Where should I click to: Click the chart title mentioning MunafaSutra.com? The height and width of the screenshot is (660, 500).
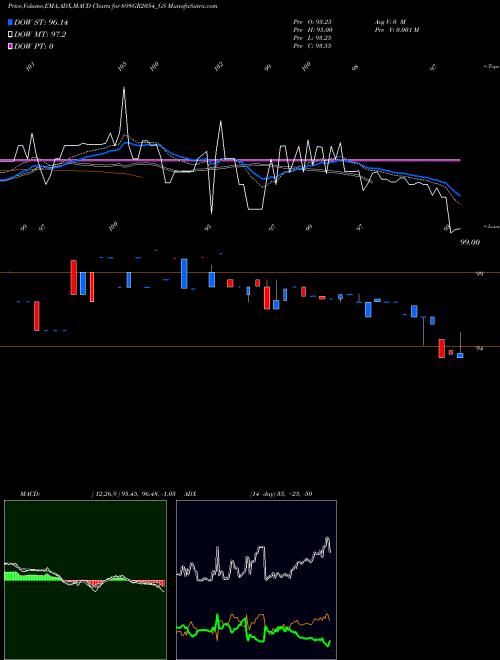[113, 6]
